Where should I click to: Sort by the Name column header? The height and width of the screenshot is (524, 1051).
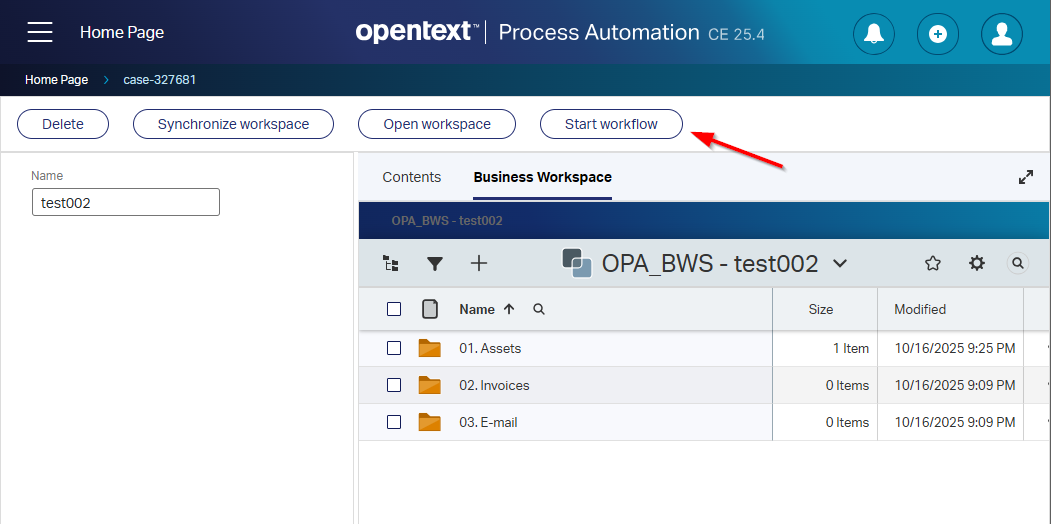pos(477,309)
